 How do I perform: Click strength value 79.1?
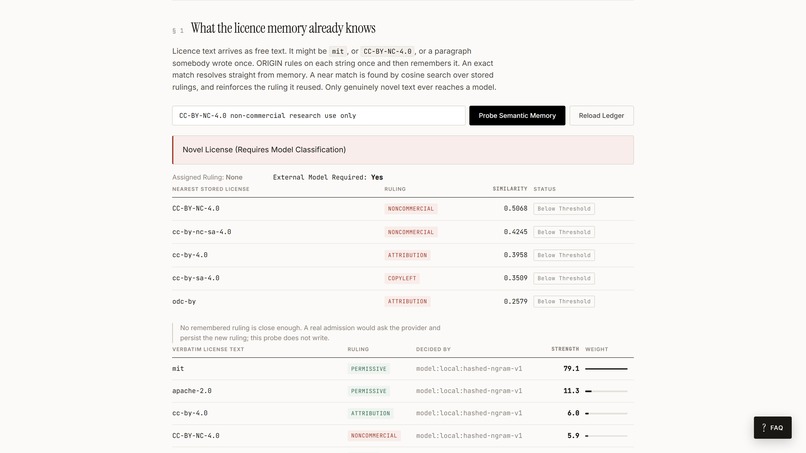[571, 369]
